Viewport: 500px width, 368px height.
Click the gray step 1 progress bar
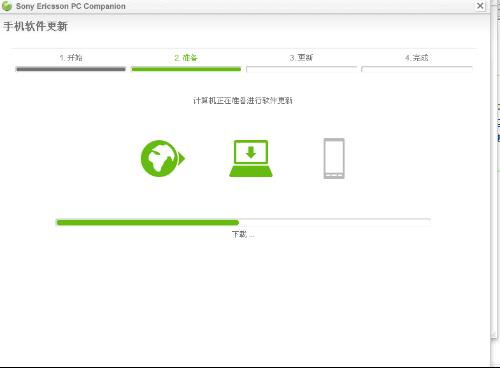(x=71, y=69)
